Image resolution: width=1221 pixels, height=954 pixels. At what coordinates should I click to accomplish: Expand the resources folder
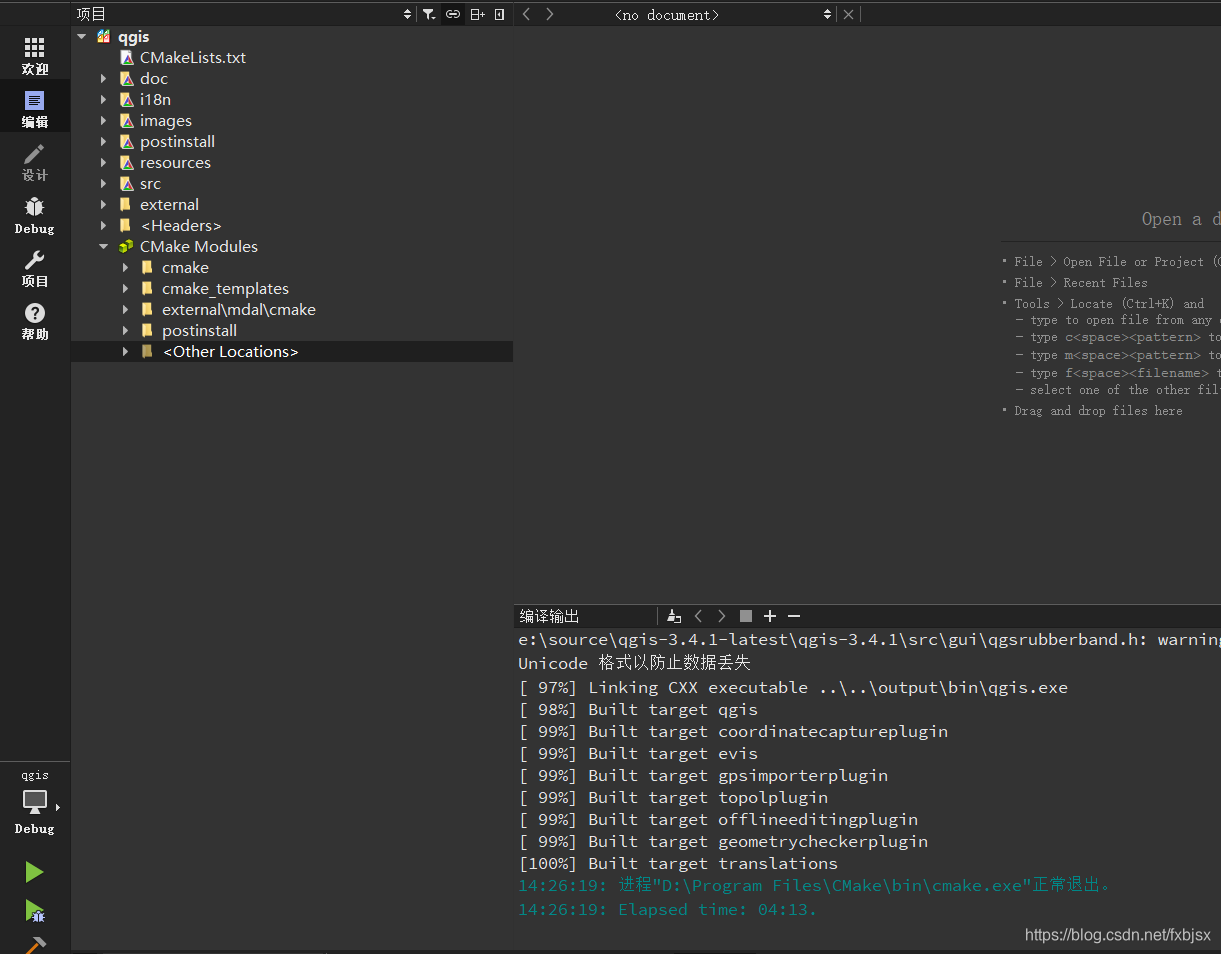103,162
